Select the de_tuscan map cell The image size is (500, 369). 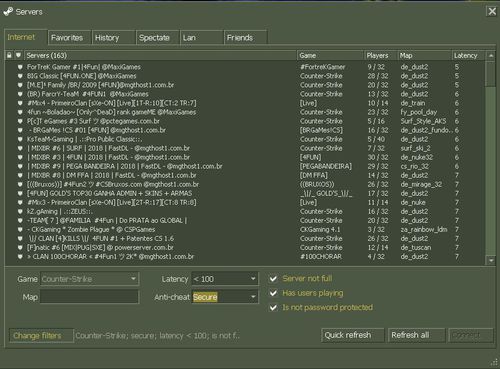416,247
